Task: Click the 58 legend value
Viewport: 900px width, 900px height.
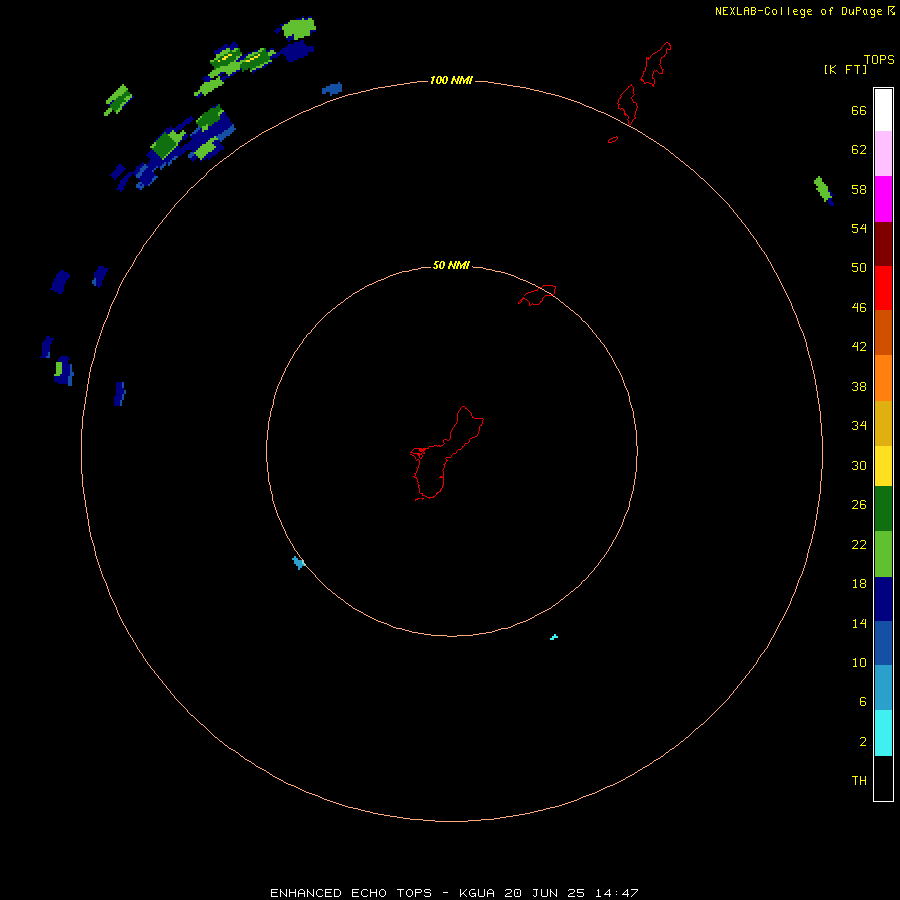Action: point(859,189)
